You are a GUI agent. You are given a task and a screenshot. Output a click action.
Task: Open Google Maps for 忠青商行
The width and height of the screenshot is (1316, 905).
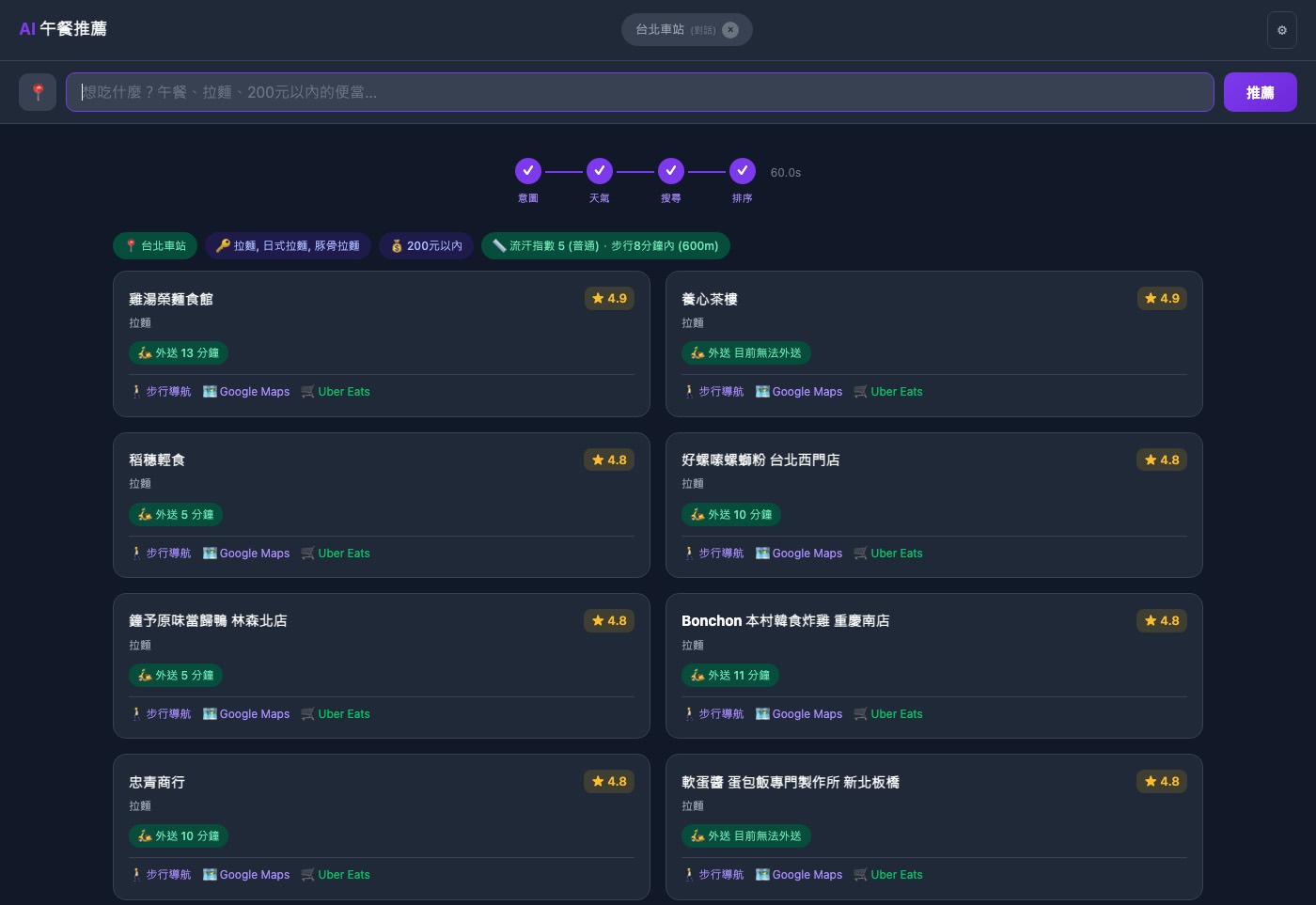click(246, 875)
